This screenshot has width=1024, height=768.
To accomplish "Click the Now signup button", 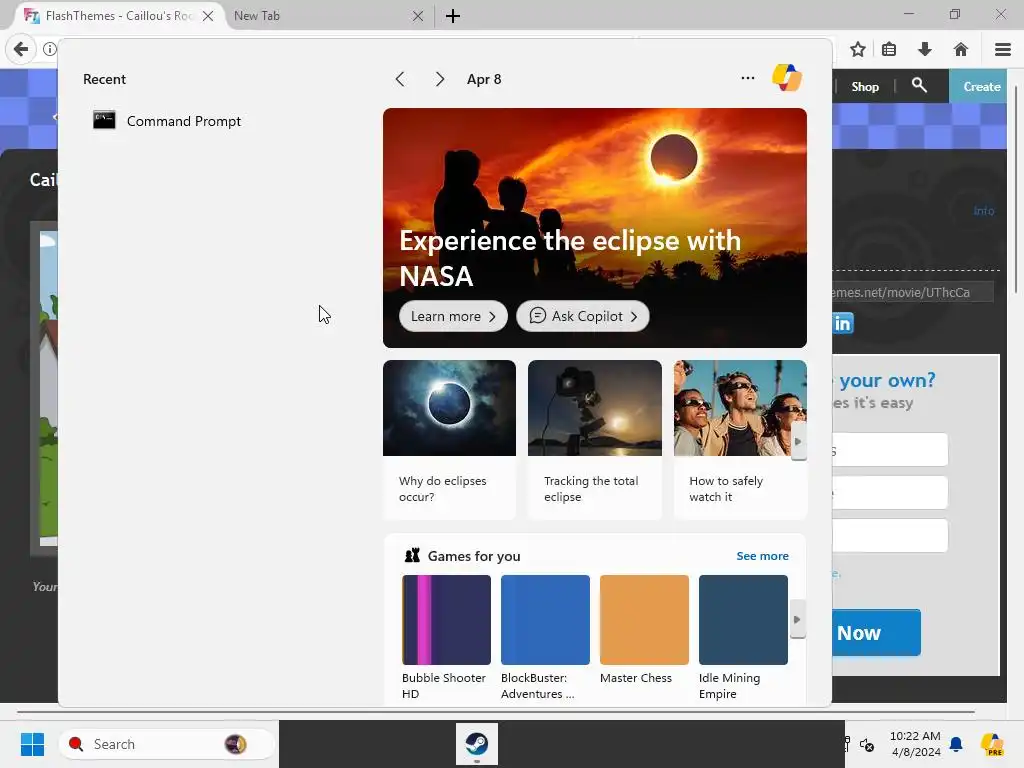I will tap(876, 632).
